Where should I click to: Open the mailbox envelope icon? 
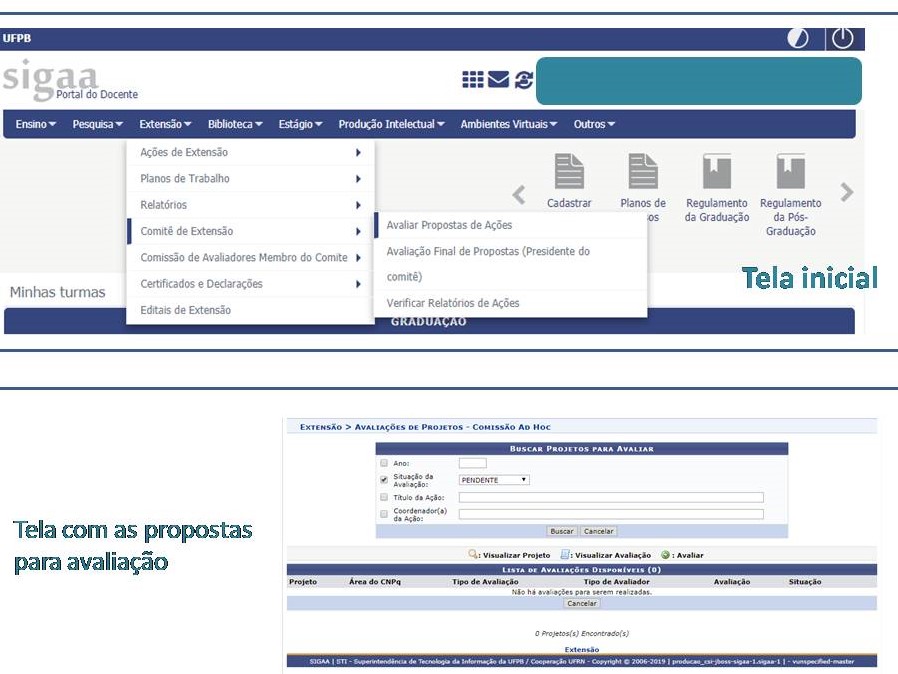click(498, 80)
